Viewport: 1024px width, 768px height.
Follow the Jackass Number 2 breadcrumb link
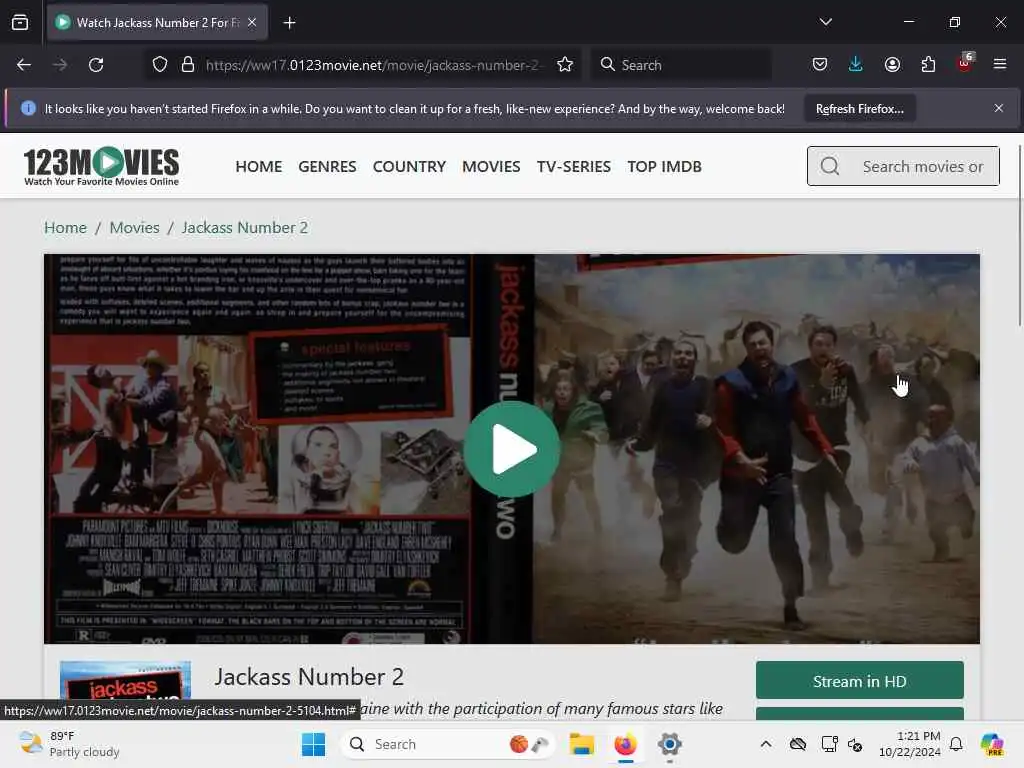[245, 227]
